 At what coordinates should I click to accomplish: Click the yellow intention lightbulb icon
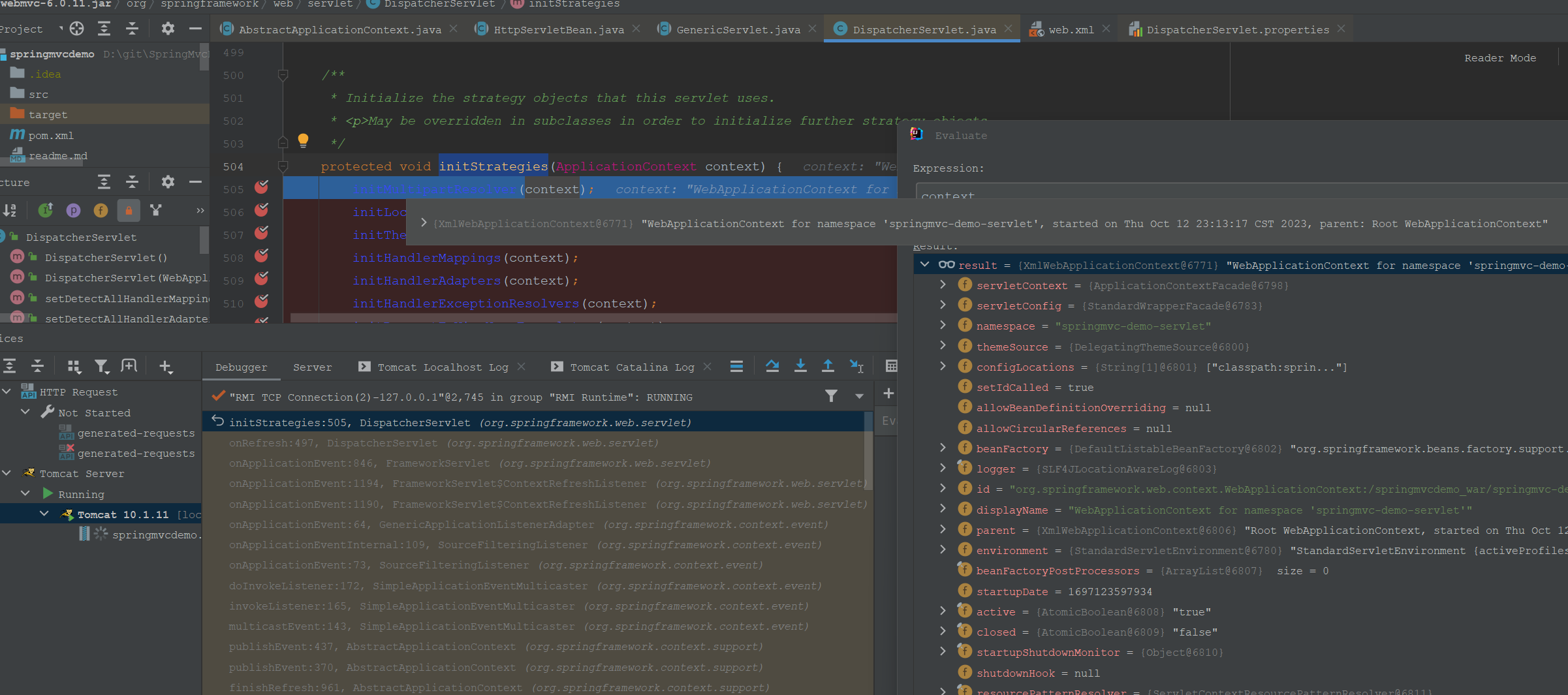pos(303,140)
